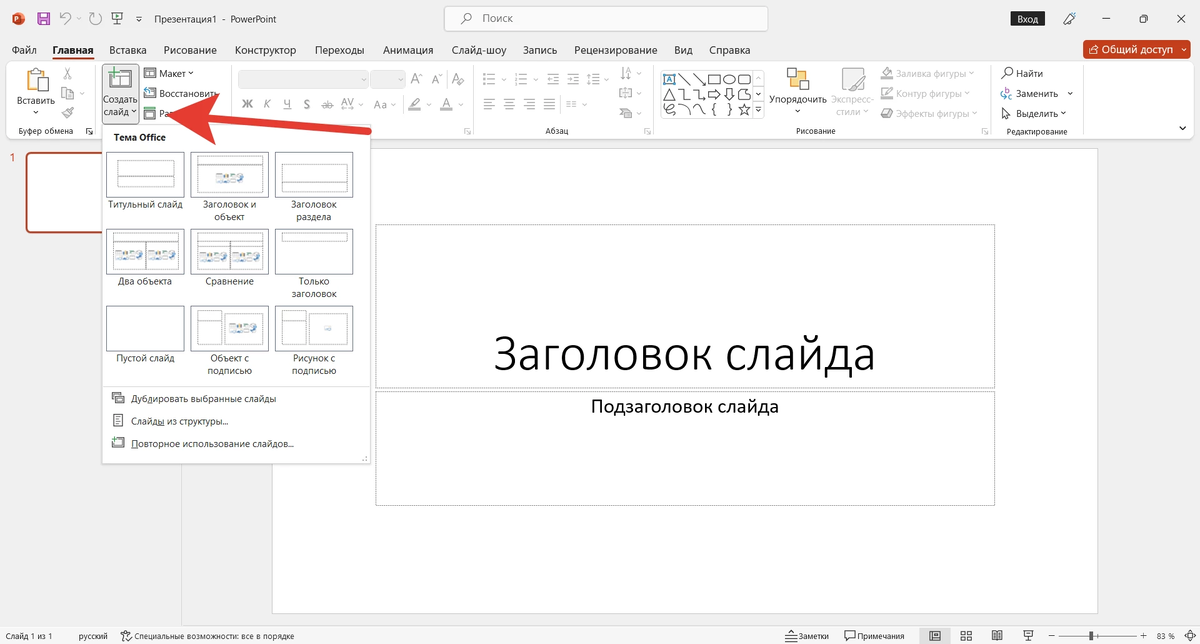Toggle strikethrough formatting
This screenshot has width=1200, height=644.
(x=326, y=104)
